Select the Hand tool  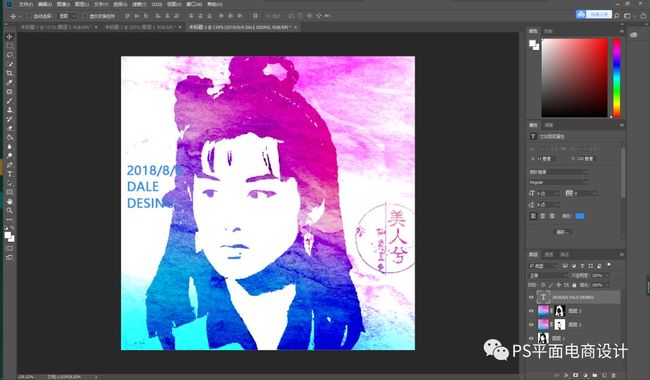(9, 201)
